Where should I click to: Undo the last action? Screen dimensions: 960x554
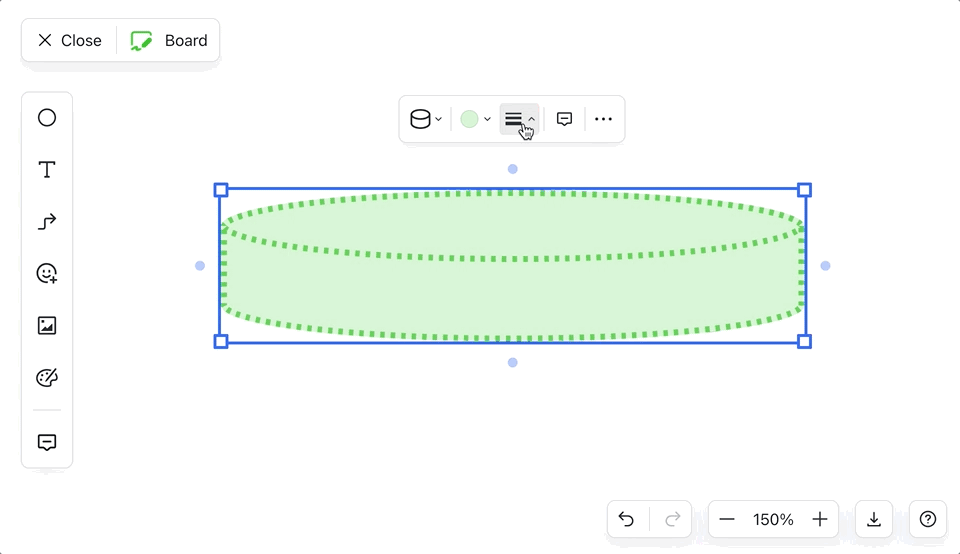point(626,519)
